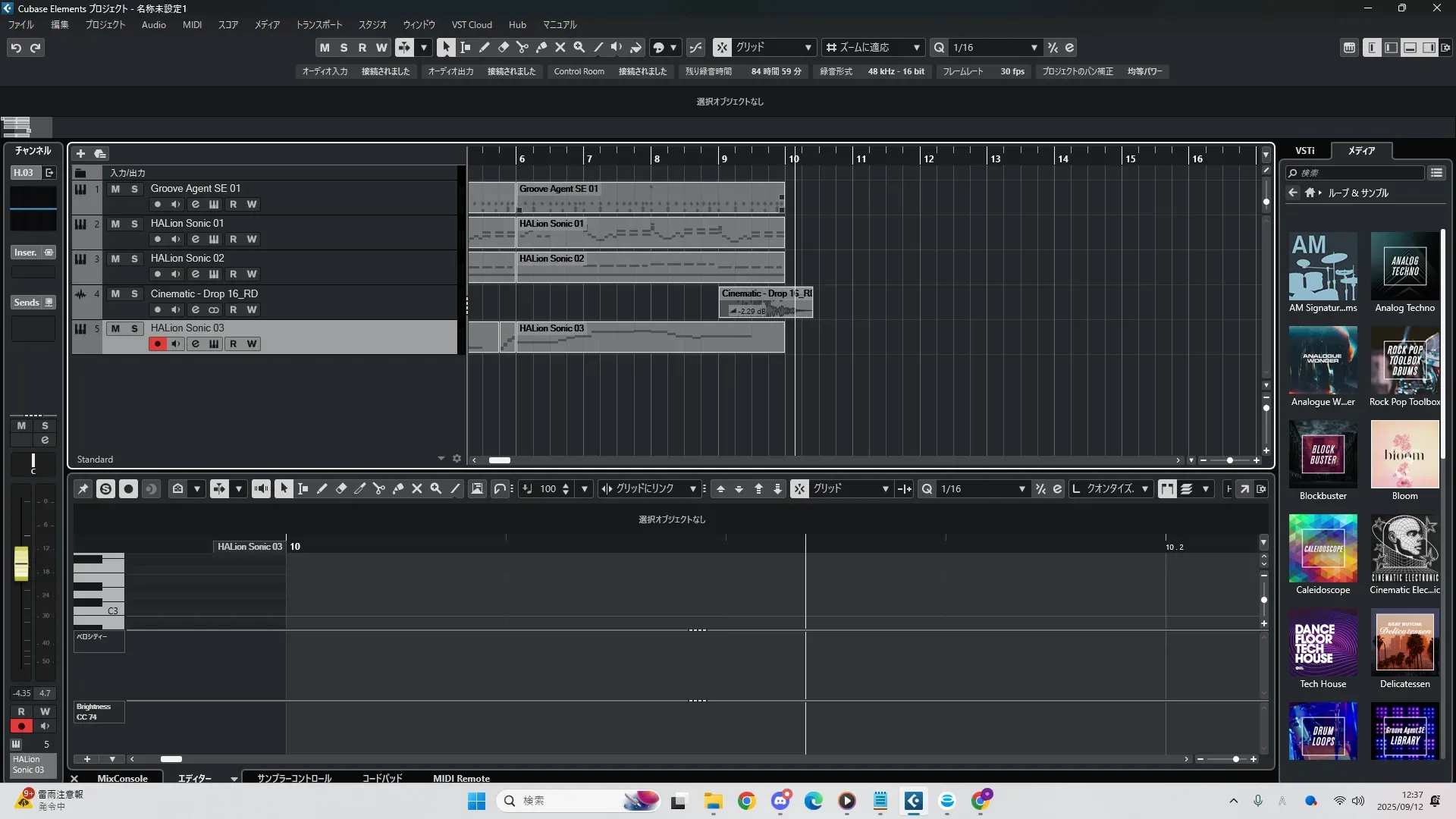Open the トランスポート menu

[318, 24]
